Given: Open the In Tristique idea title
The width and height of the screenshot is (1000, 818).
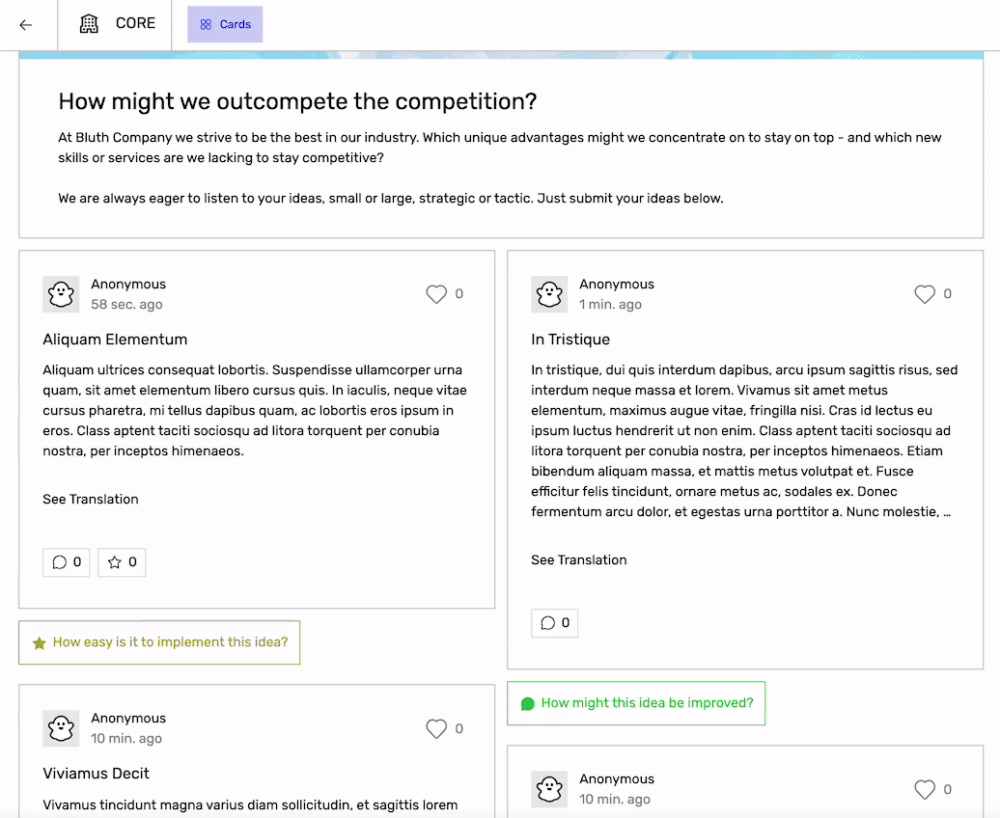Looking at the screenshot, I should [570, 339].
